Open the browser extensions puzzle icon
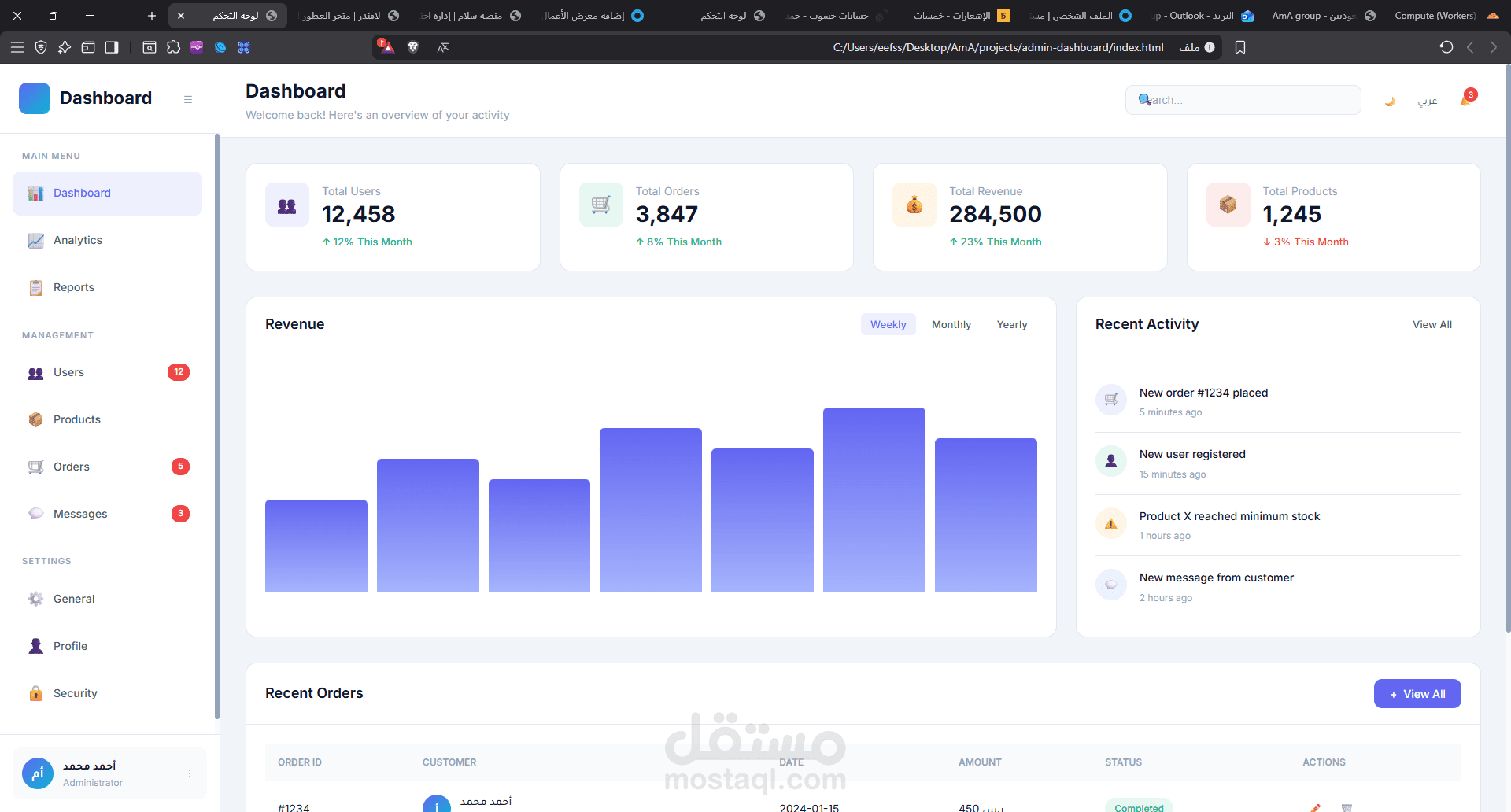This screenshot has height=812, width=1511. click(x=173, y=47)
